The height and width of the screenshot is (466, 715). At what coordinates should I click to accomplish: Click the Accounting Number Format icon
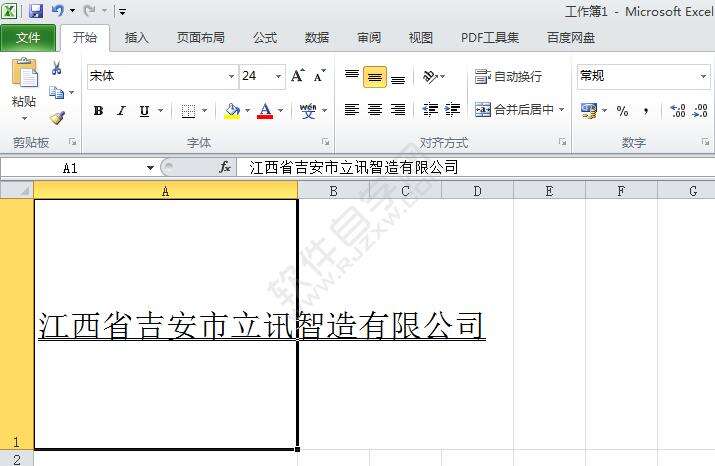point(589,110)
